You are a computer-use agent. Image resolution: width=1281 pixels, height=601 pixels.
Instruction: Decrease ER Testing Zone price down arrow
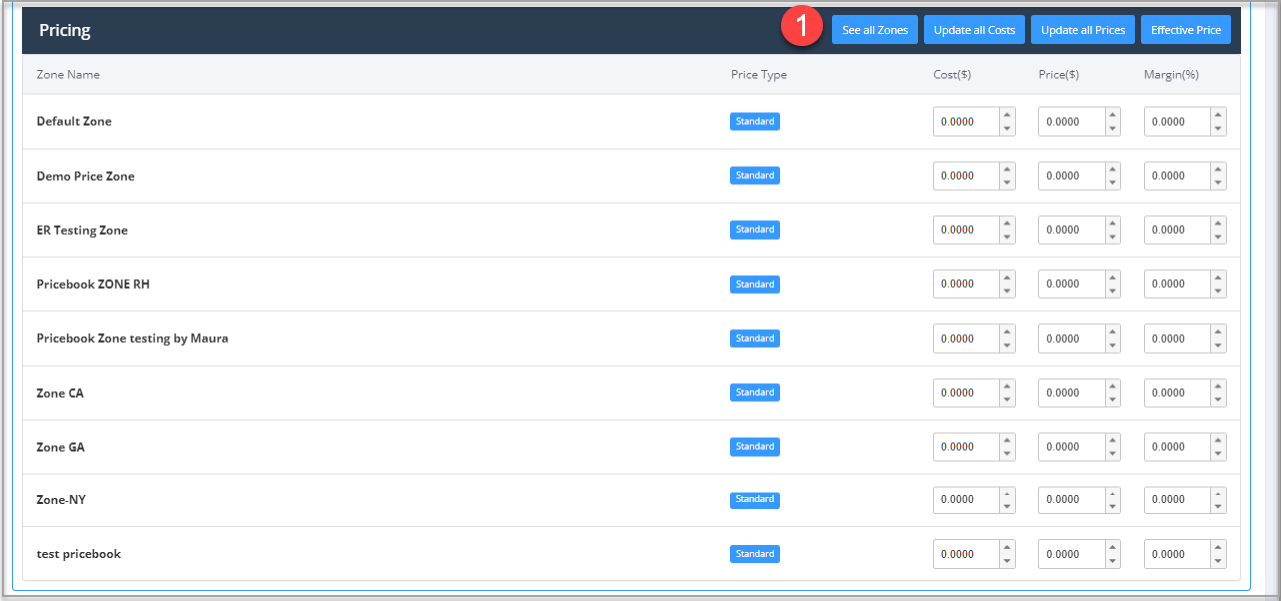[1112, 236]
